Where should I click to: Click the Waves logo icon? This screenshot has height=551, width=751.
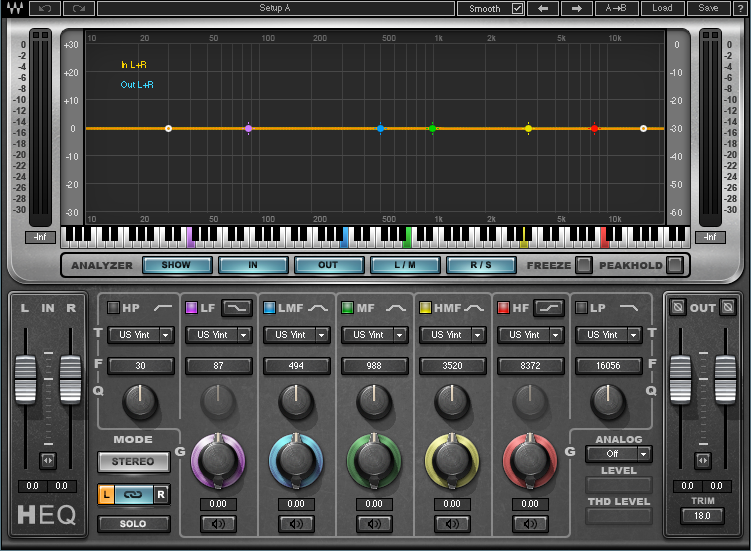[x=14, y=8]
